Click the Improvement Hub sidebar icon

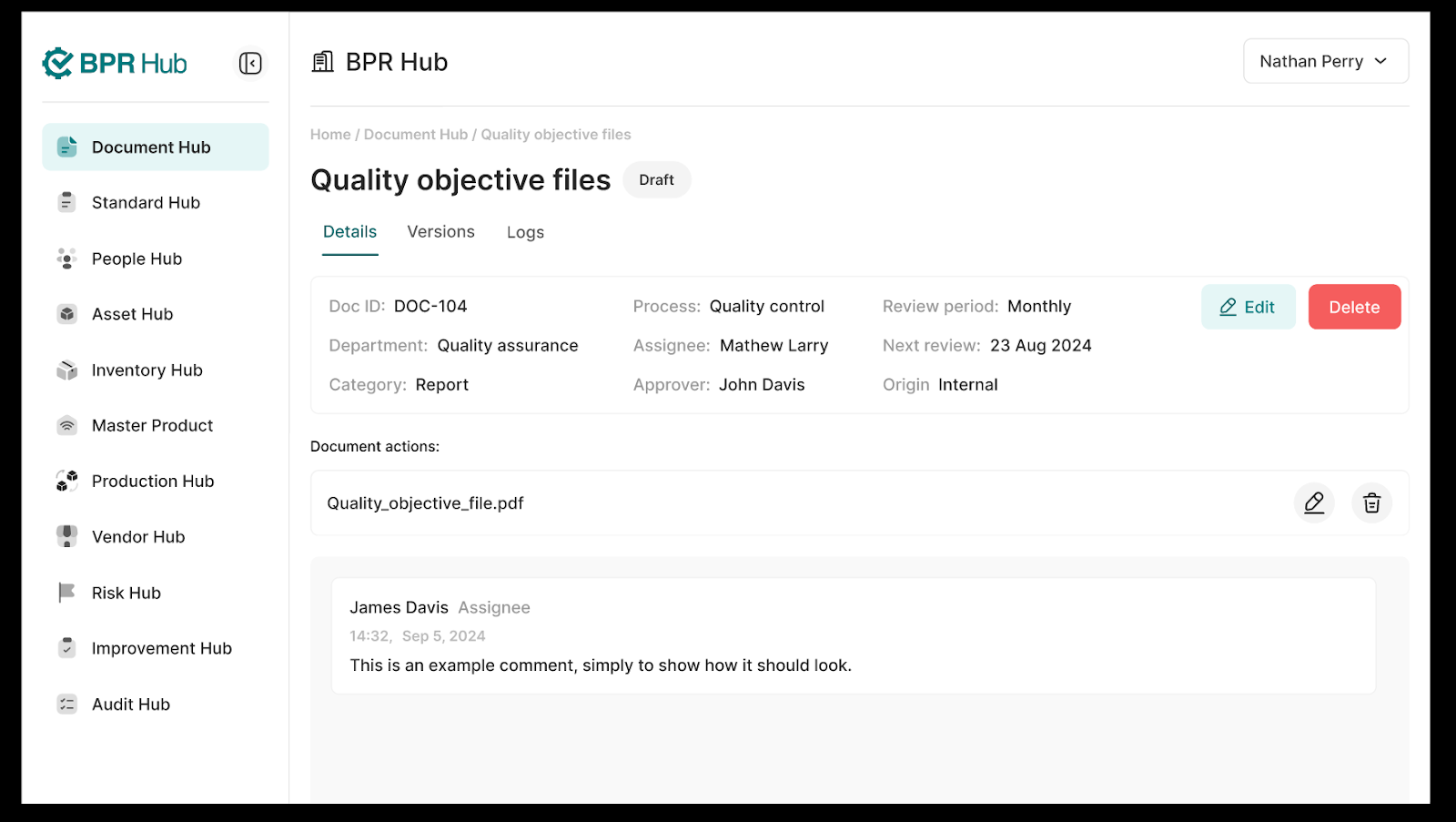coord(67,648)
